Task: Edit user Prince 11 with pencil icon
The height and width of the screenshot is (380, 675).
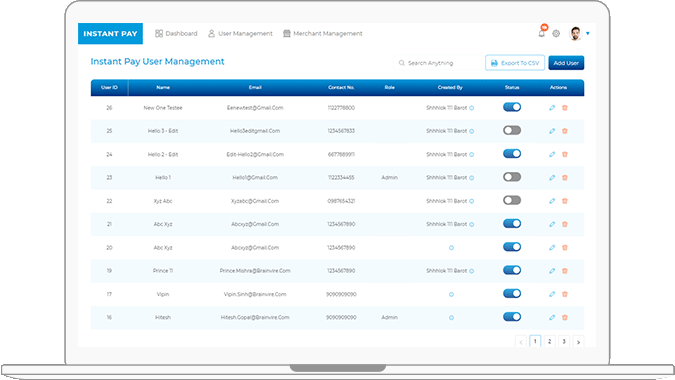Action: click(552, 271)
